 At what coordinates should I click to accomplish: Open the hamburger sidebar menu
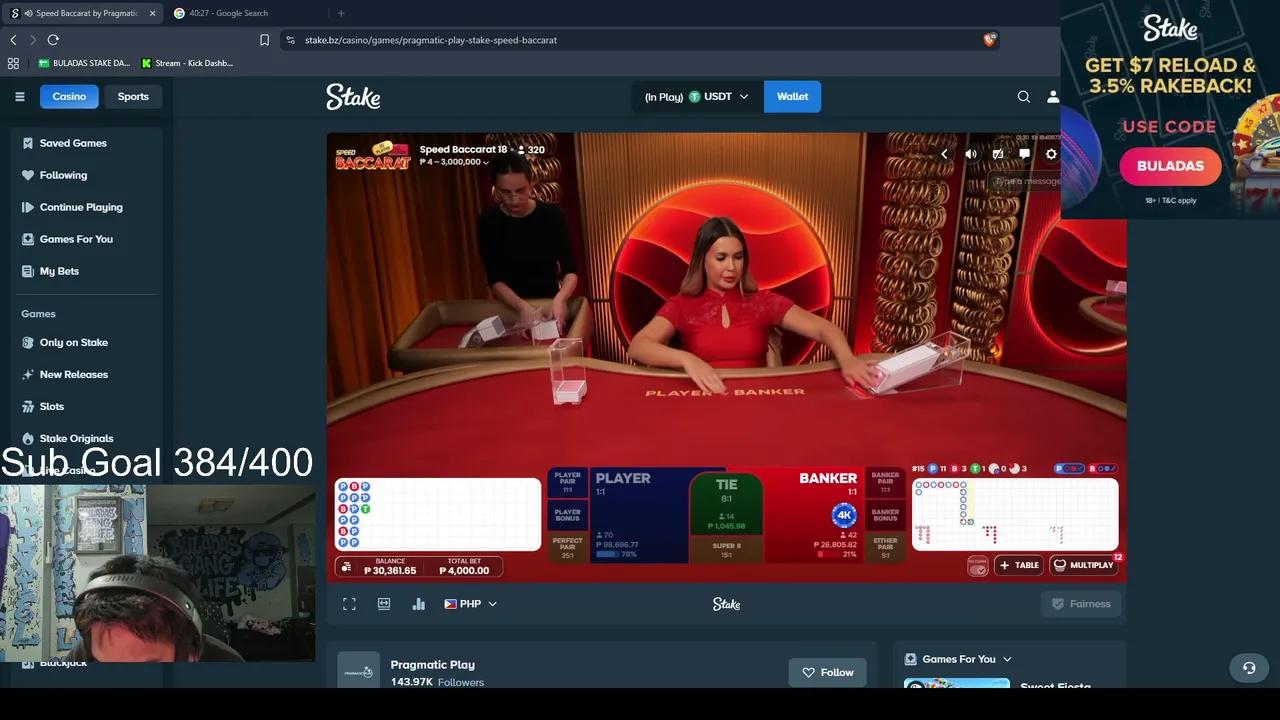coord(19,97)
